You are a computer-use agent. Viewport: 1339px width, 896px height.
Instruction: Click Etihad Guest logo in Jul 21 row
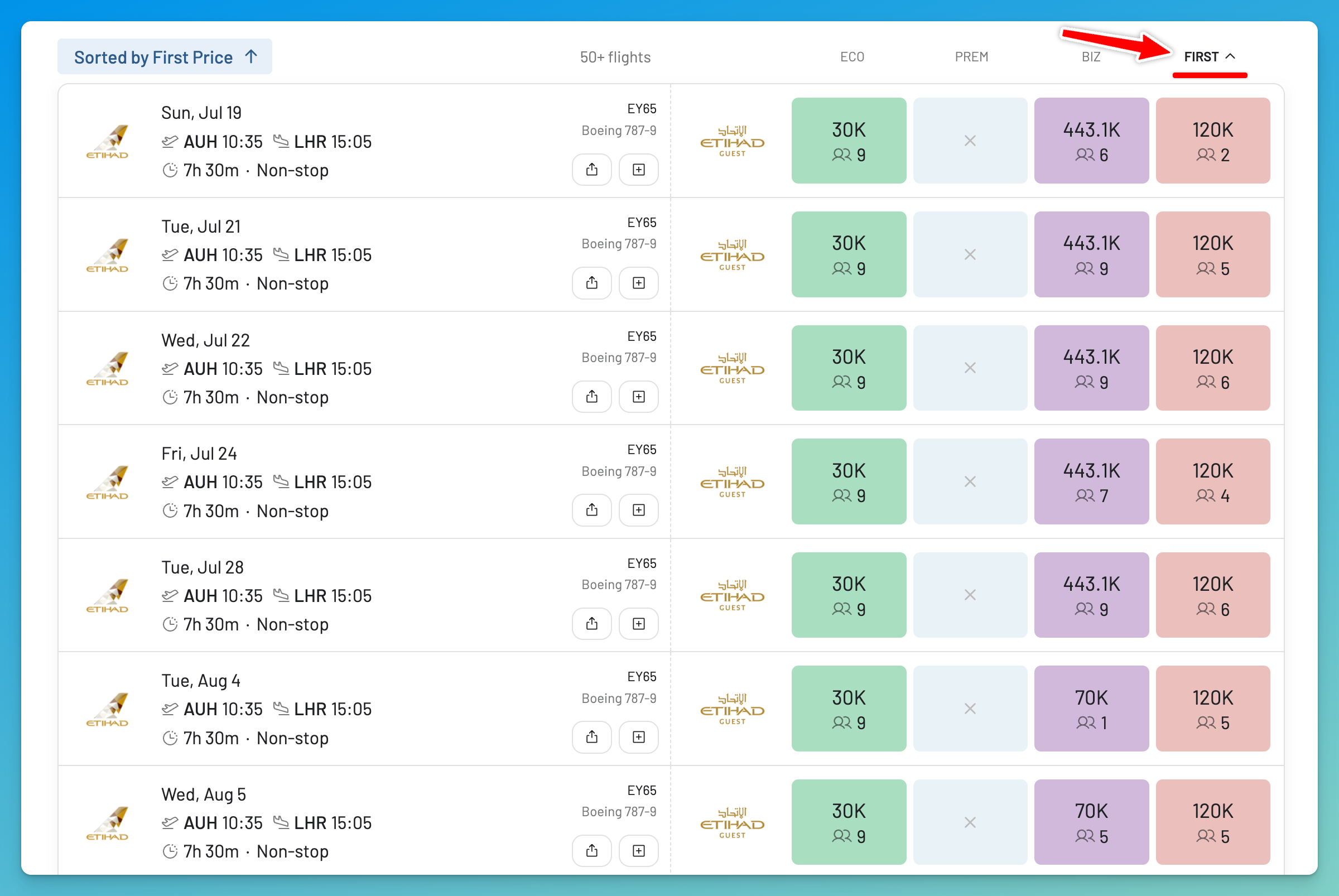(732, 255)
